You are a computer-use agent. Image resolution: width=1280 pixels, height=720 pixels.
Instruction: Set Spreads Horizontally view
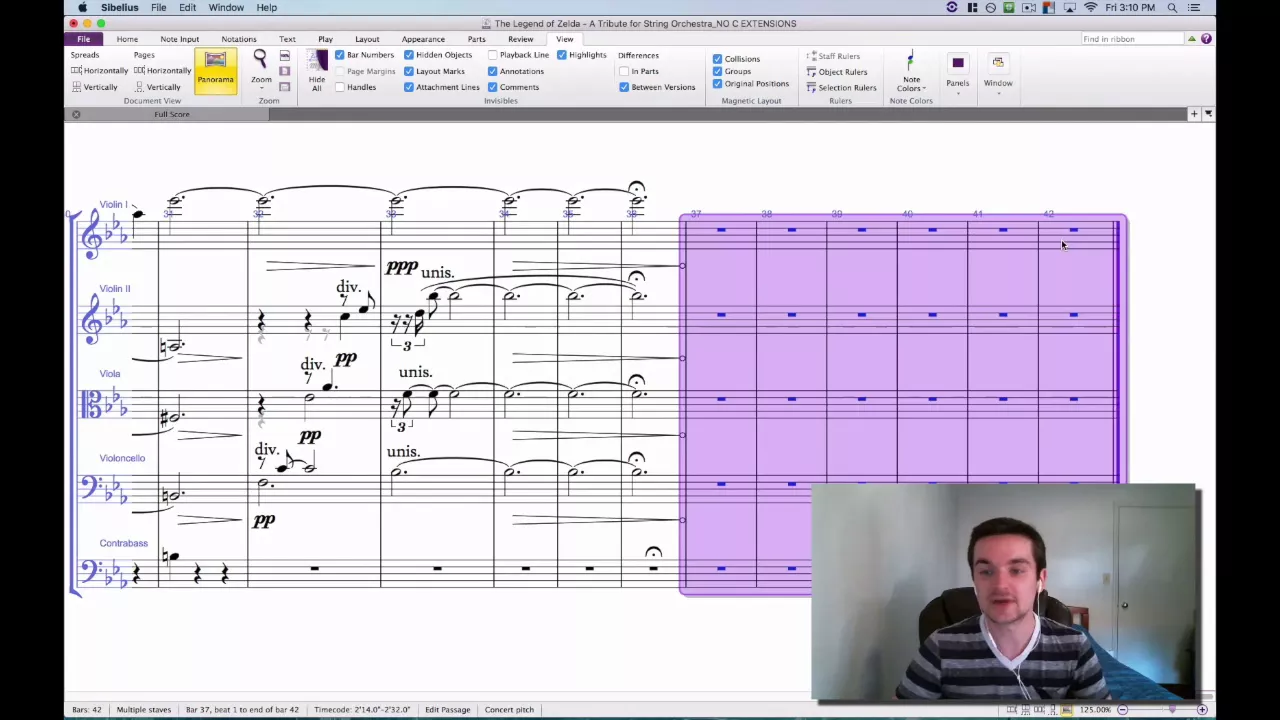100,71
